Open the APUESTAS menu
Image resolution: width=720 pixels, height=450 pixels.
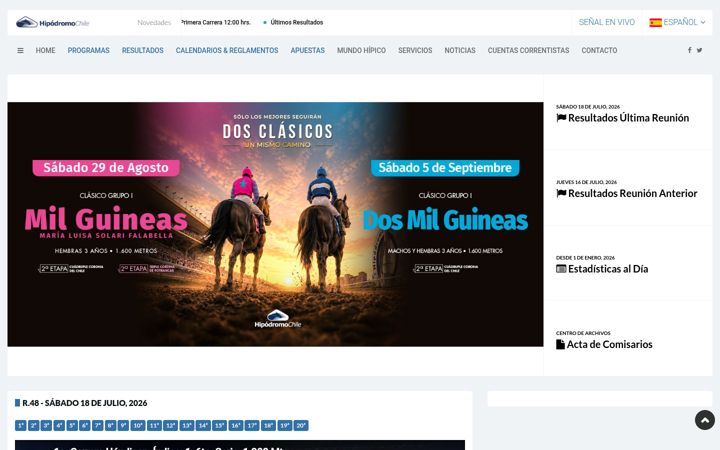coord(308,51)
